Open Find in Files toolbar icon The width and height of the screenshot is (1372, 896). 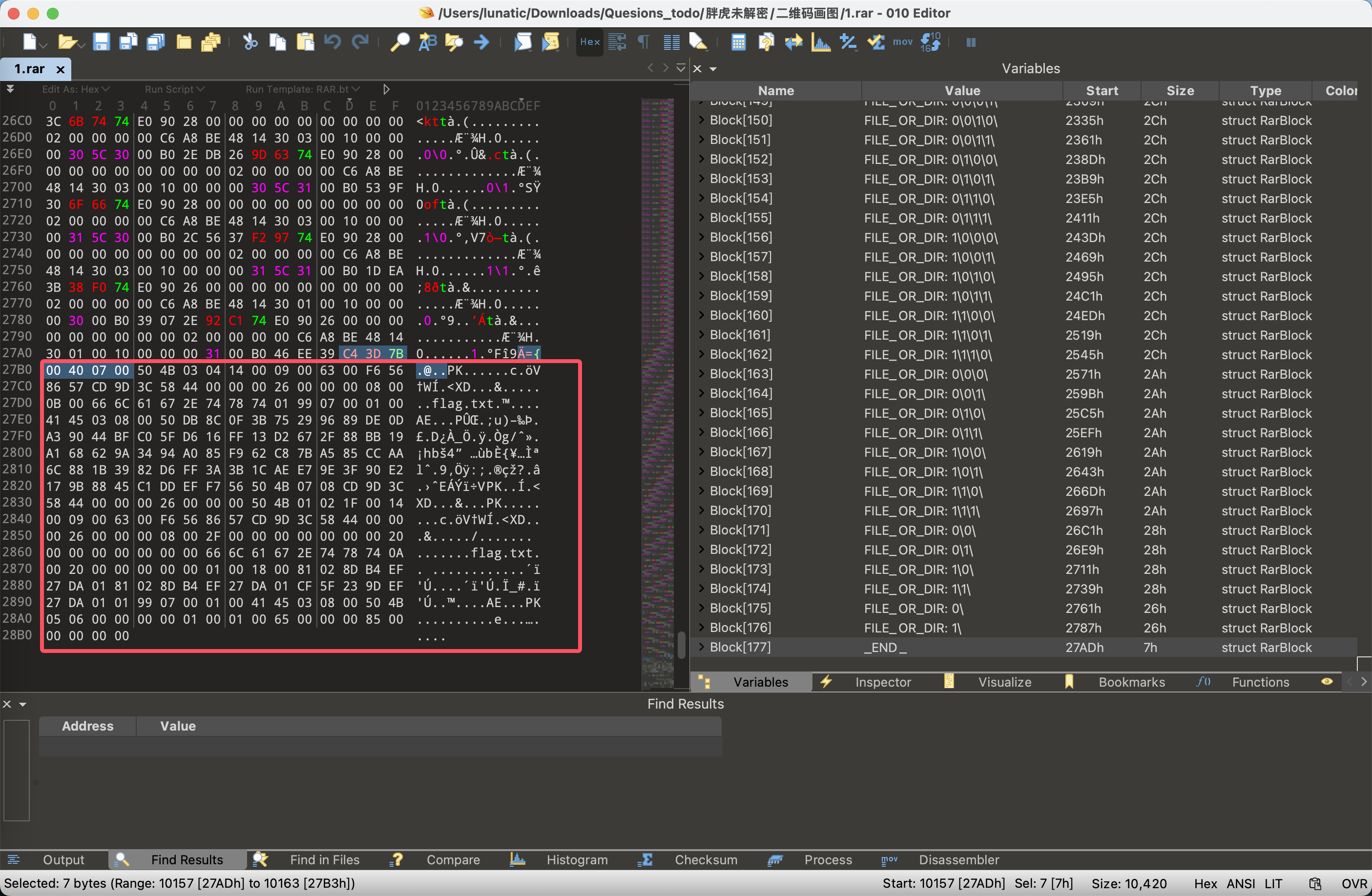(455, 42)
